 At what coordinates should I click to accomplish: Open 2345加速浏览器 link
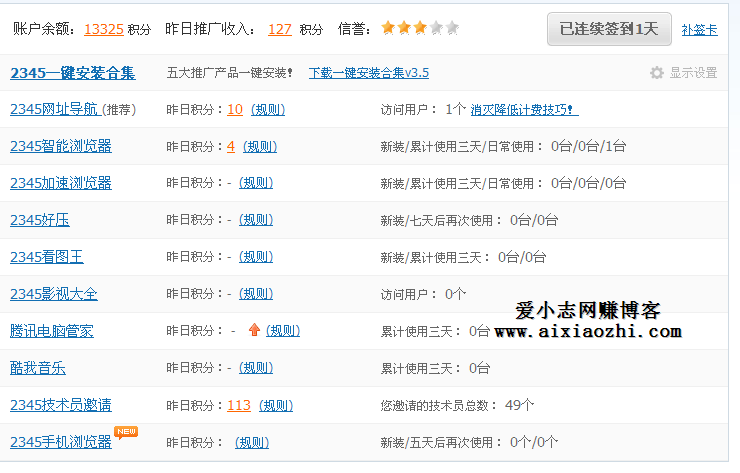[x=61, y=183]
